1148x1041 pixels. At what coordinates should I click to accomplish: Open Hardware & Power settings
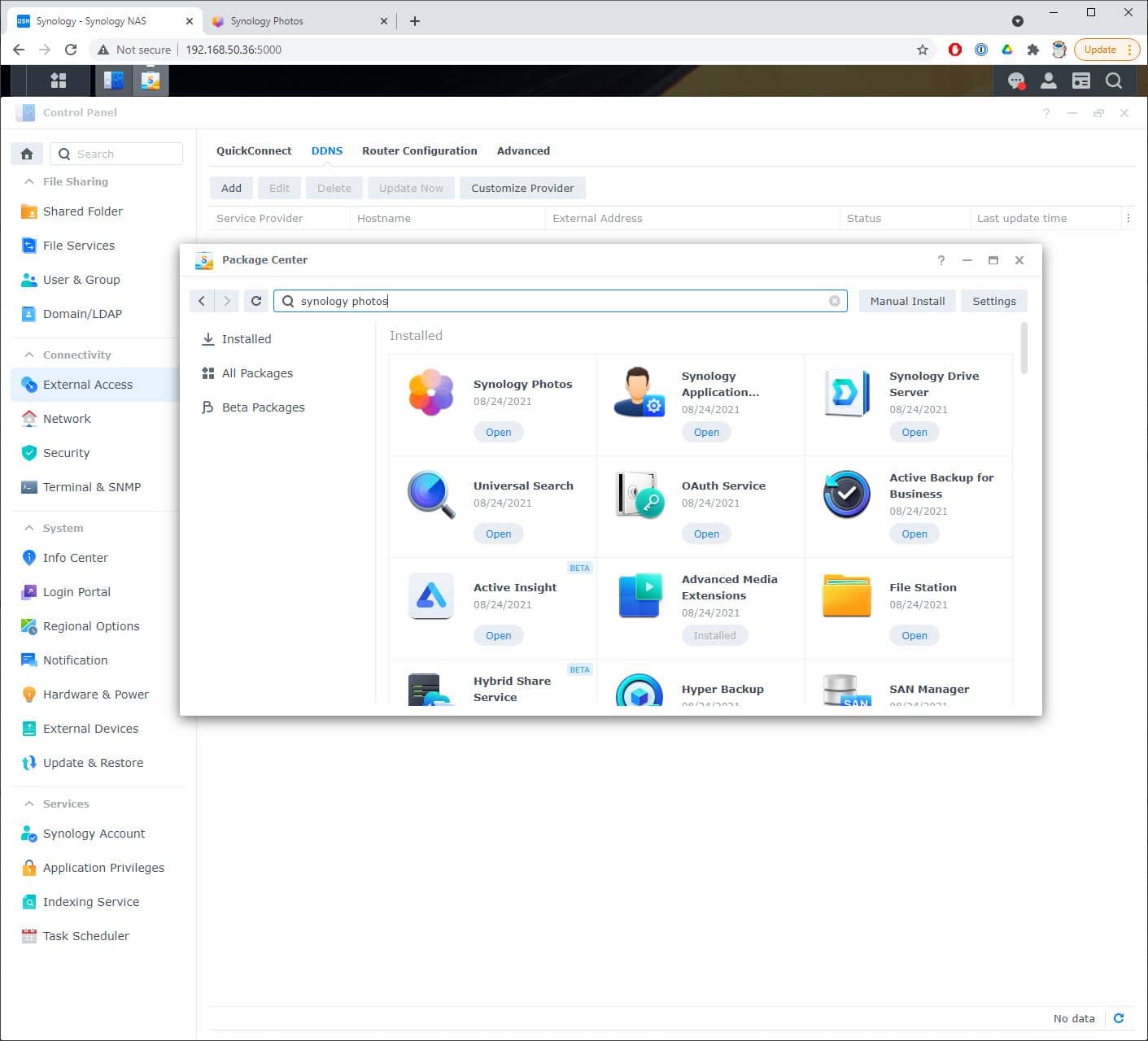tap(96, 695)
